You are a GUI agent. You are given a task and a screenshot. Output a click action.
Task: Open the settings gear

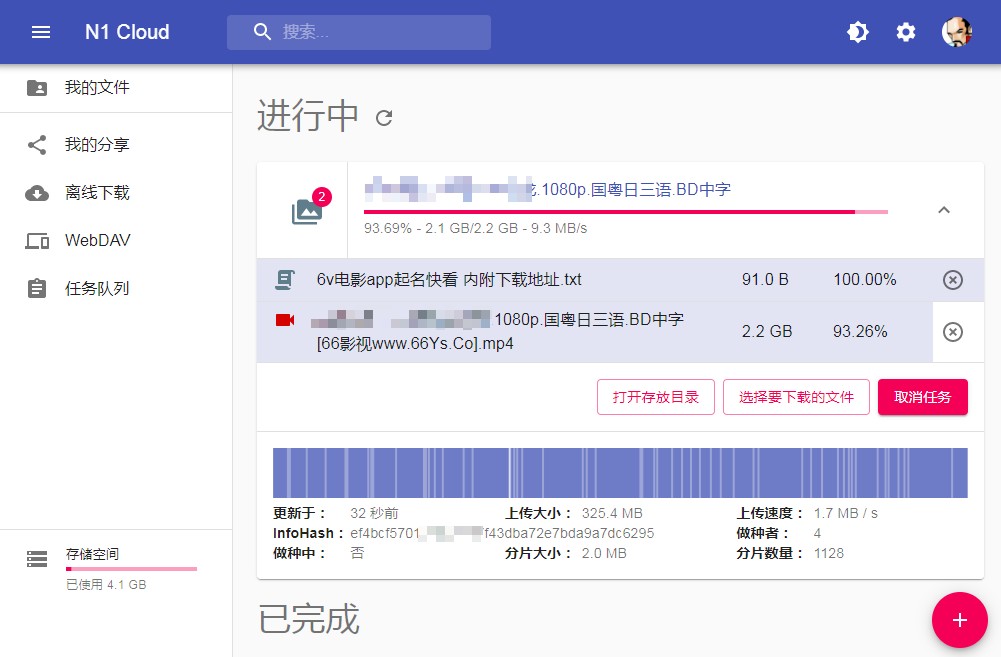(906, 32)
